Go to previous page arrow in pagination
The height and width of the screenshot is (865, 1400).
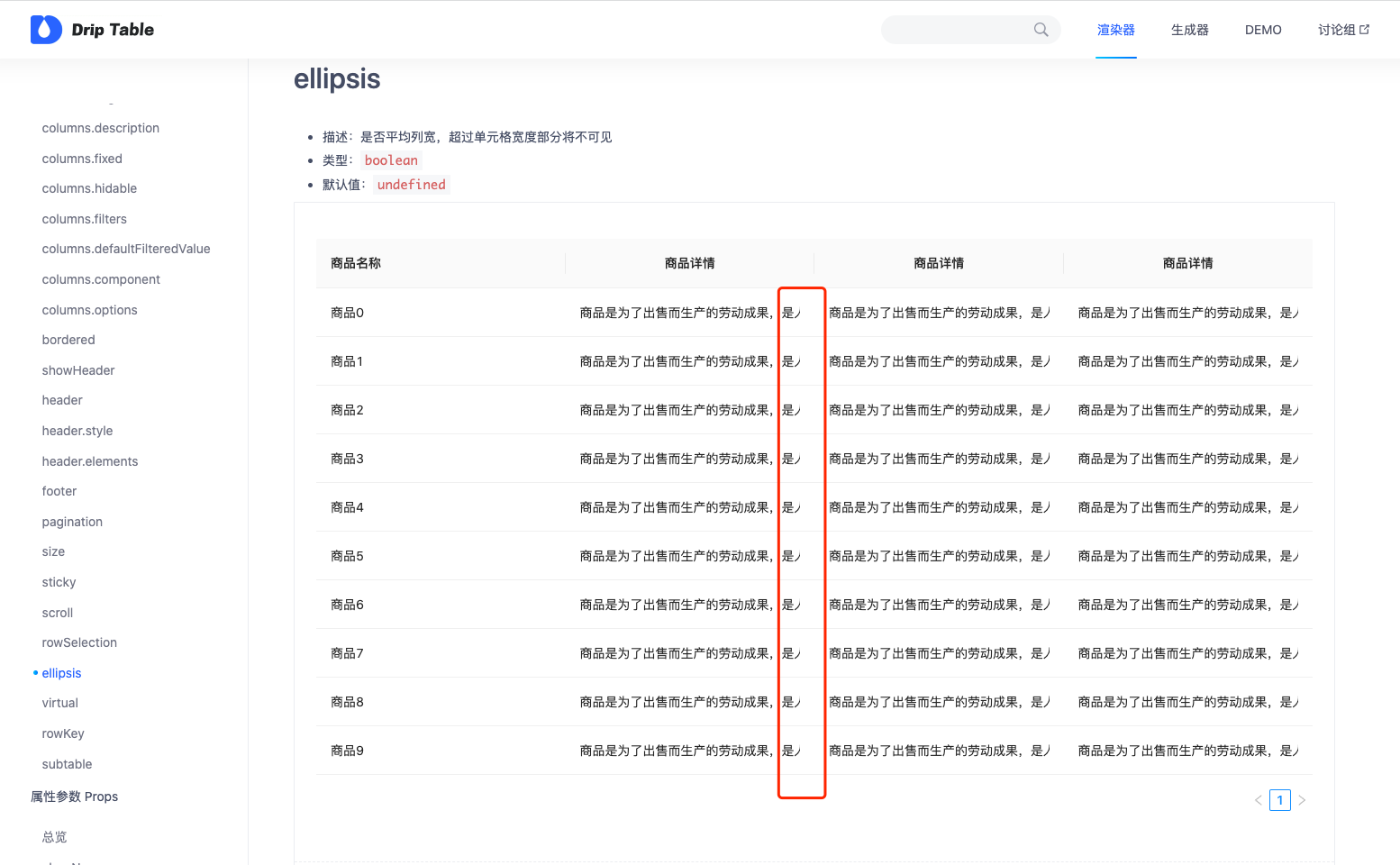coord(1258,800)
